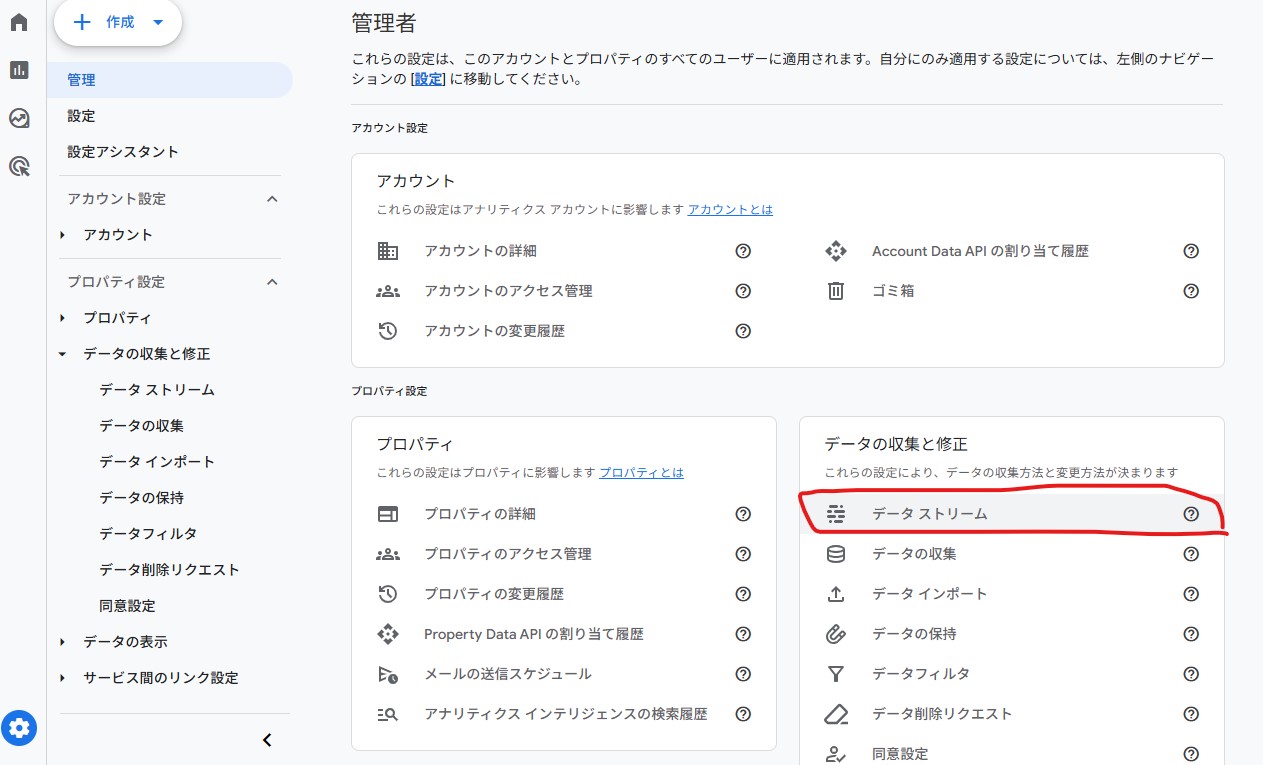Open the アカウントとは help link
The height and width of the screenshot is (765, 1263).
click(x=730, y=210)
